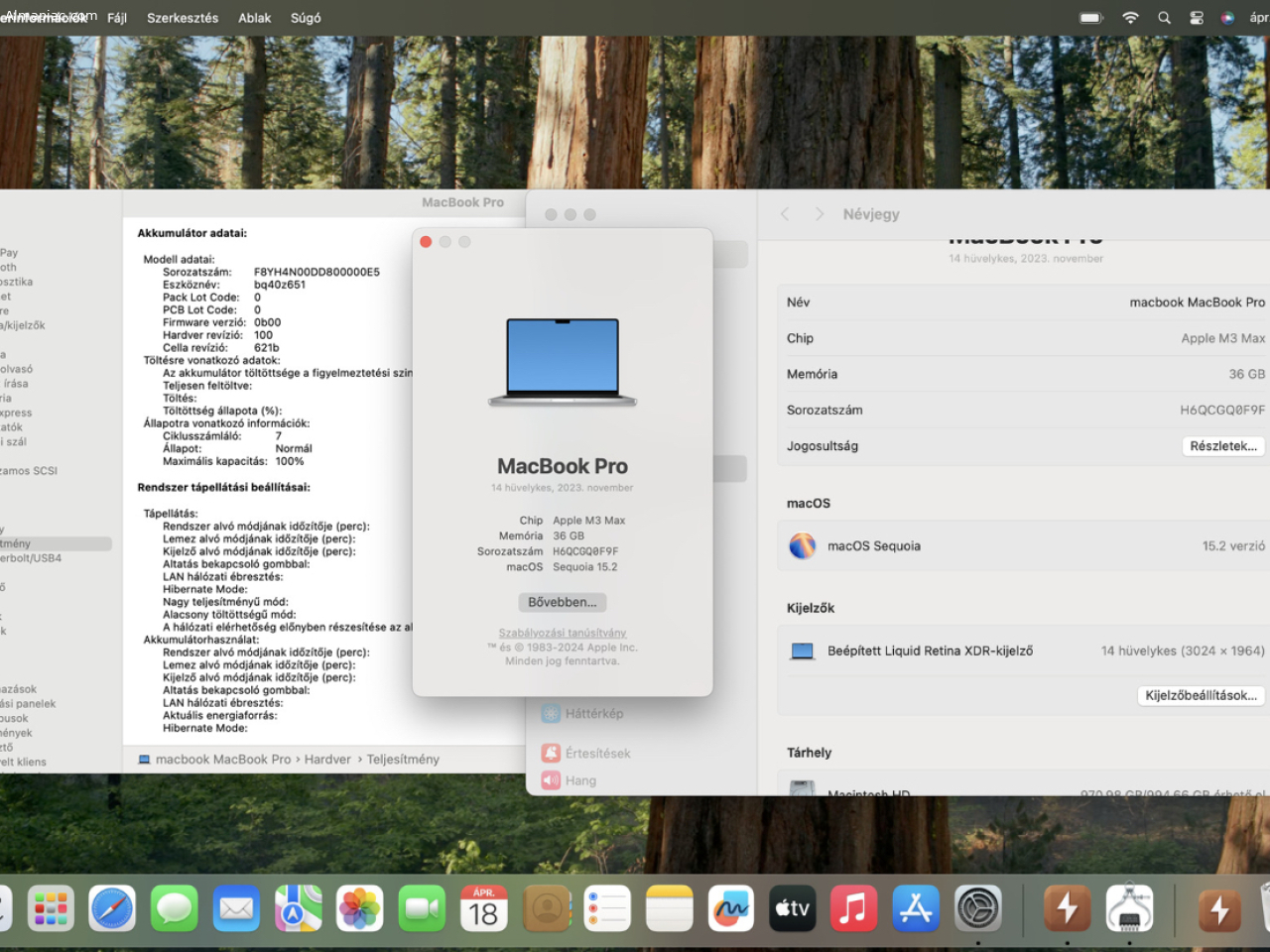This screenshot has height=952, width=1270.
Task: Click 'macbook MacBook Pro' in the path bar
Action: [x=223, y=760]
